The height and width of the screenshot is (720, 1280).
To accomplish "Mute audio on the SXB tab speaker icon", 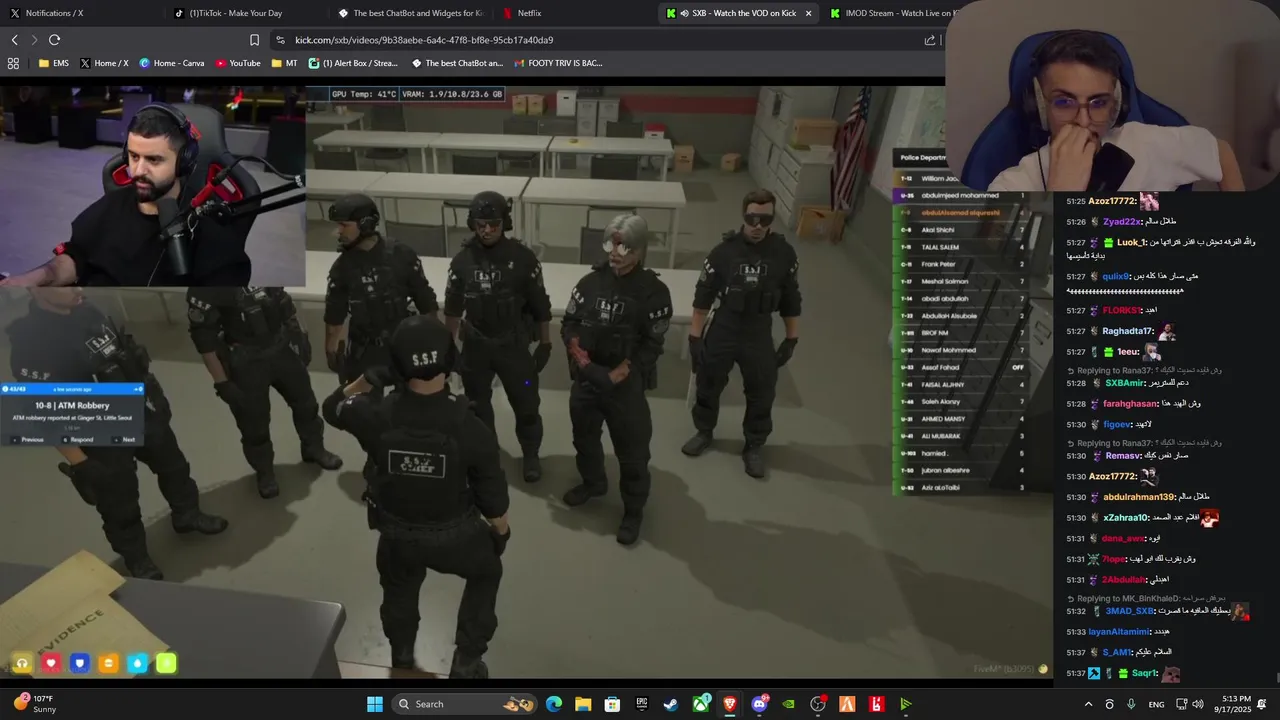I will [686, 13].
